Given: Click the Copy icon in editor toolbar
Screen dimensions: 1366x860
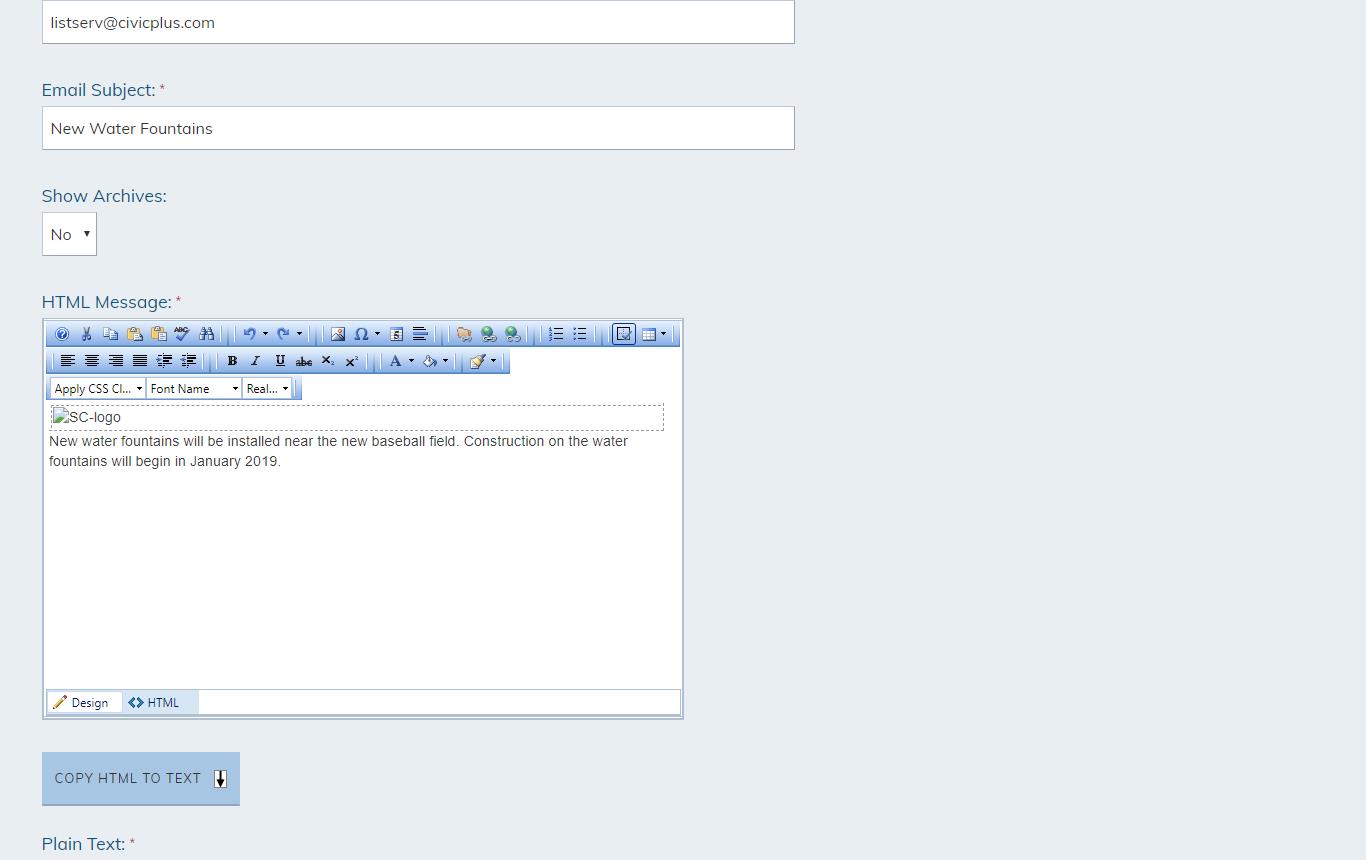Looking at the screenshot, I should 110,334.
